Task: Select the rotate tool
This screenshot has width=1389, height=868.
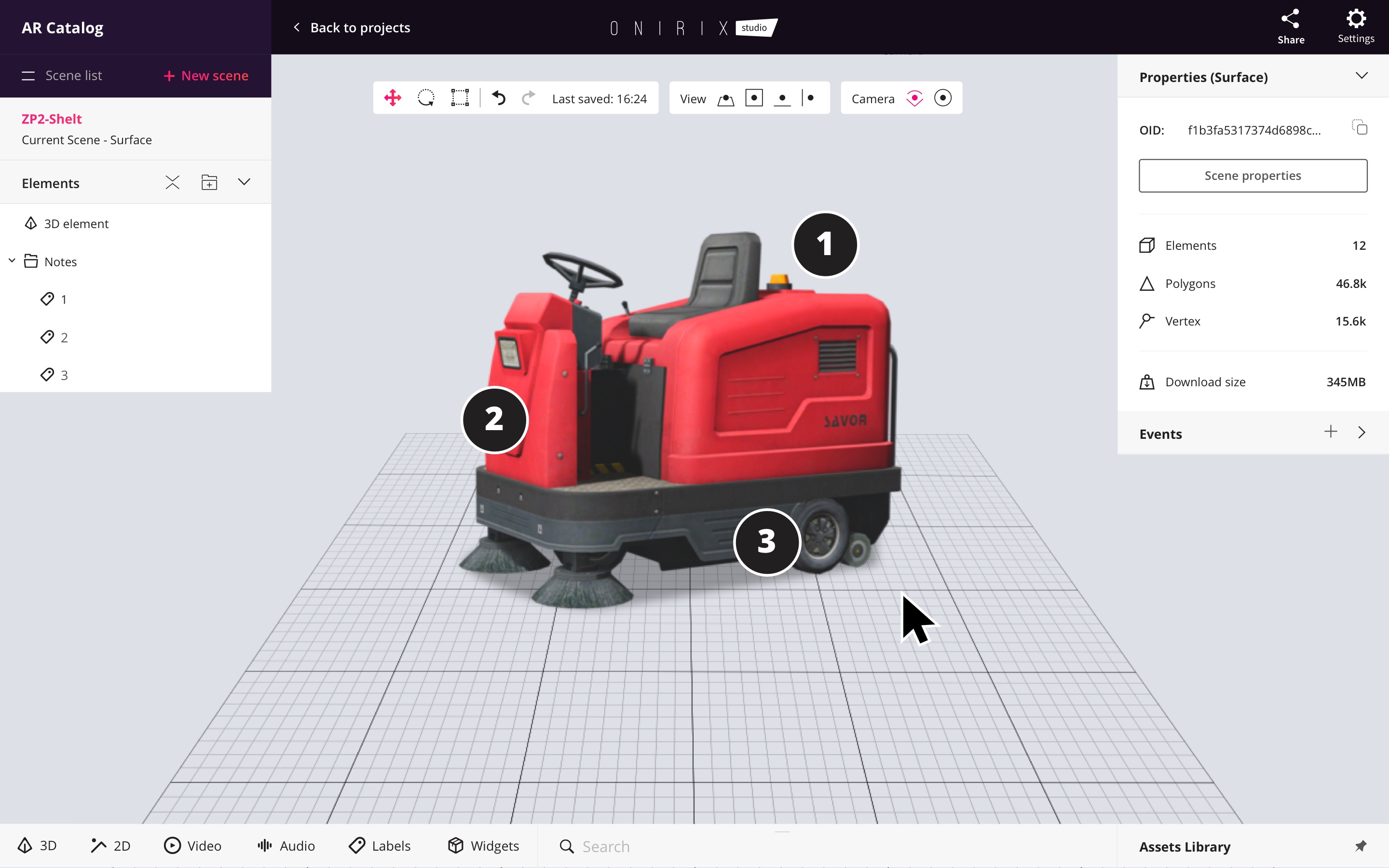Action: [426, 98]
